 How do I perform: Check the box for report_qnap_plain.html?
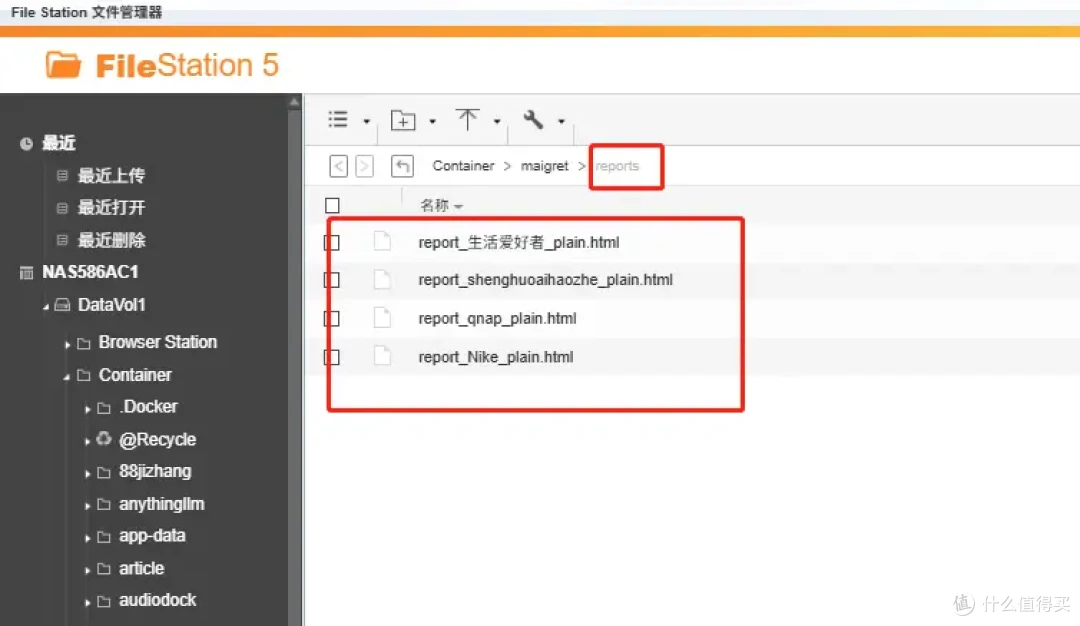pyautogui.click(x=332, y=318)
